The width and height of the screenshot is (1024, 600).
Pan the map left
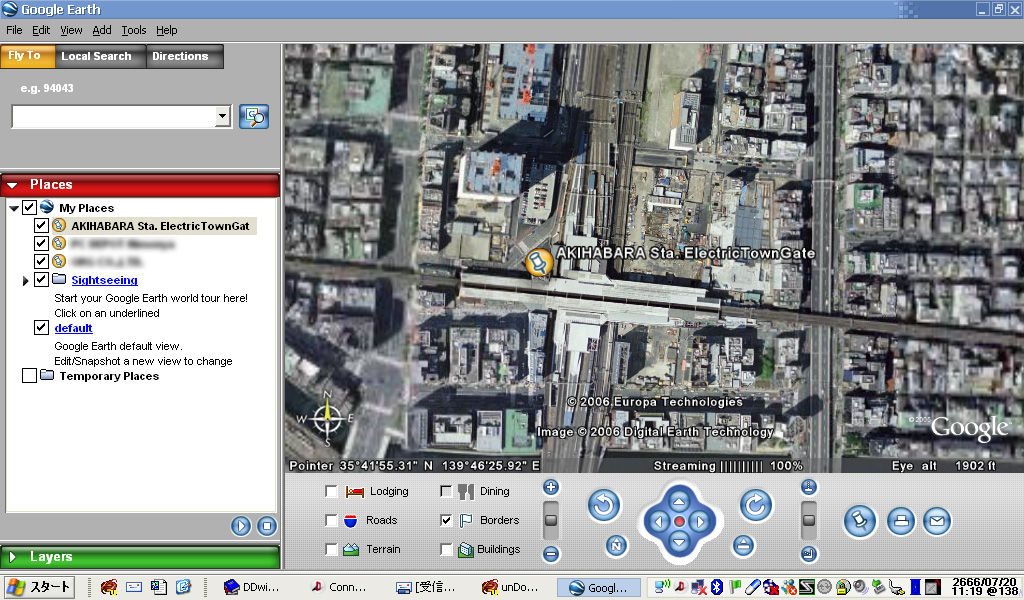tap(658, 522)
